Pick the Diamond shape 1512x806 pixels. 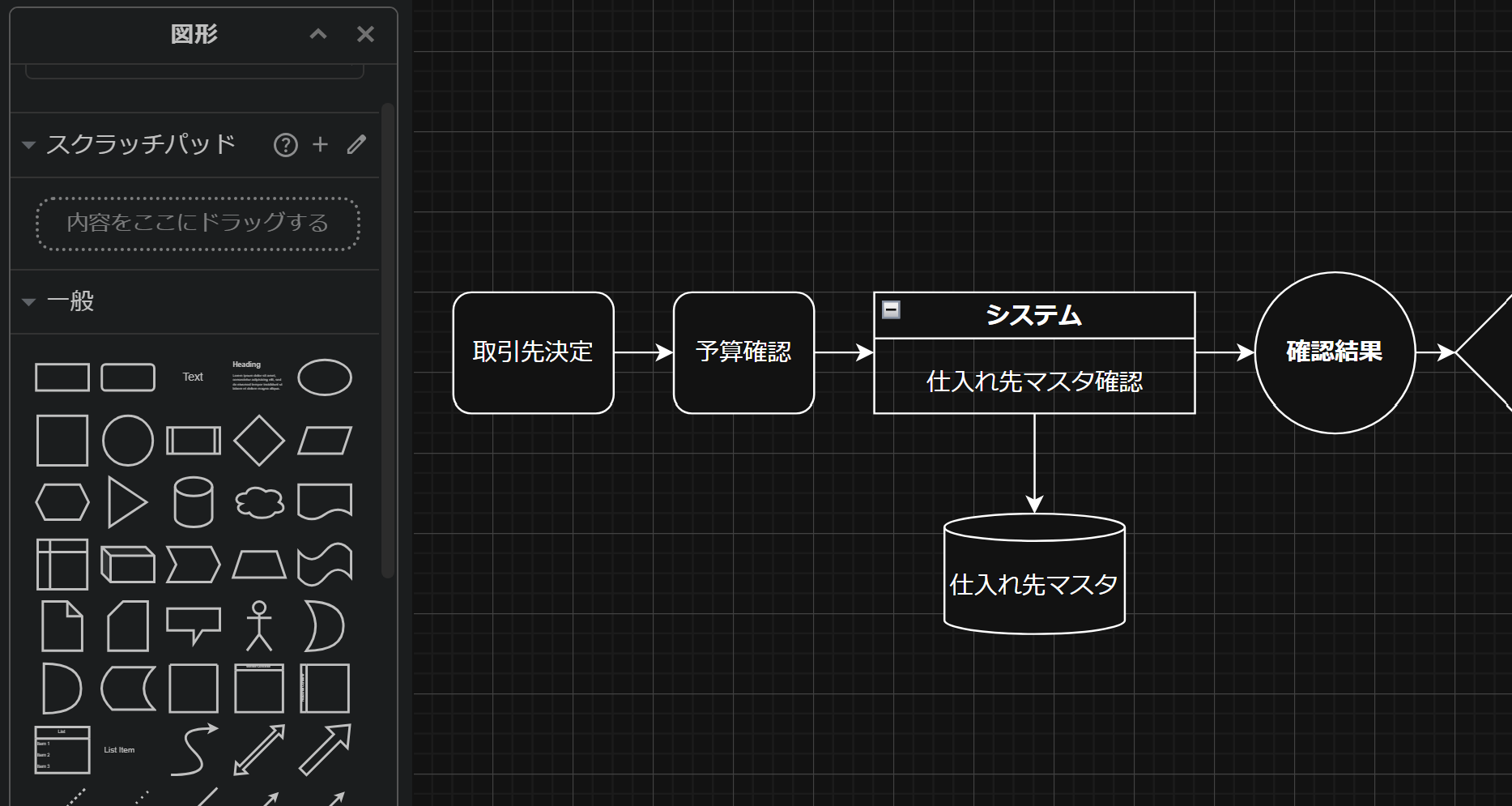259,441
